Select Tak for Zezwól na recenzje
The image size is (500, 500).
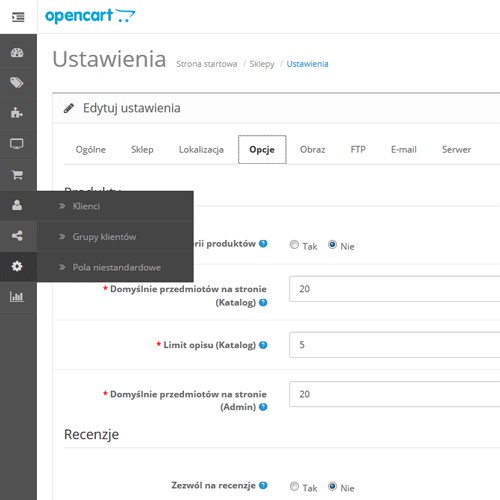(294, 486)
